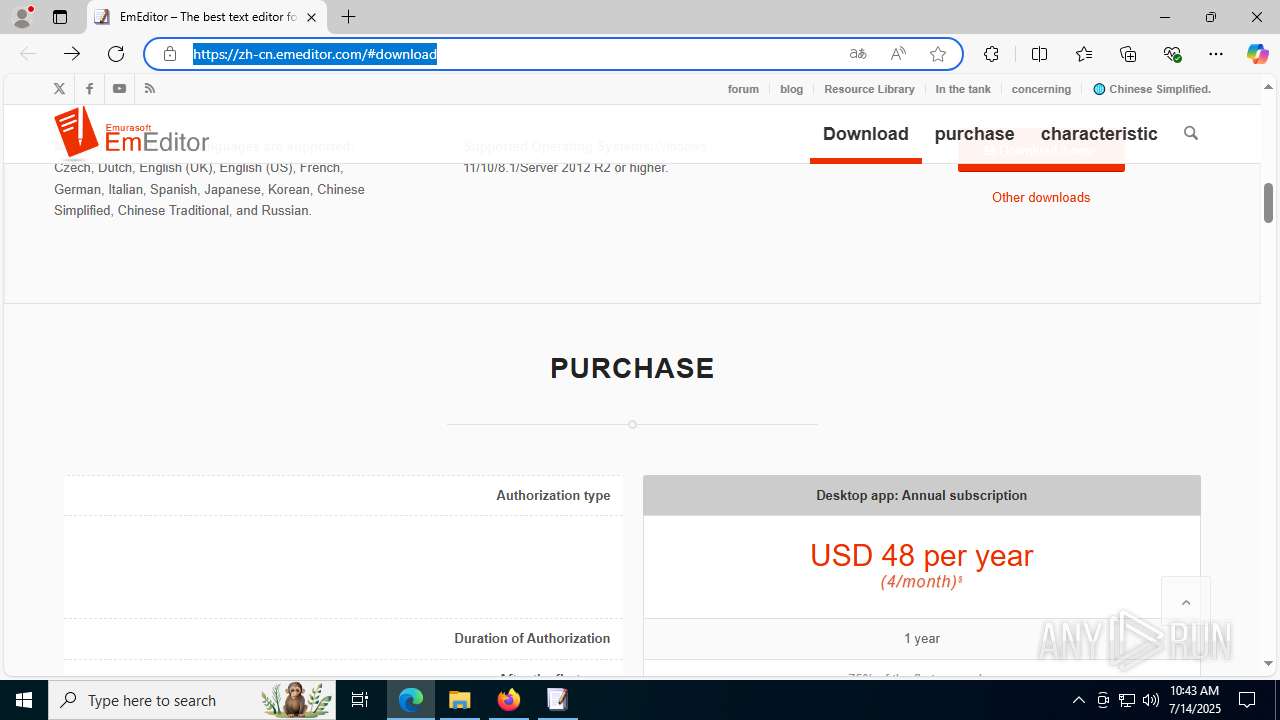Open Tab actions menu icon
This screenshot has height=720, width=1280.
(x=60, y=17)
